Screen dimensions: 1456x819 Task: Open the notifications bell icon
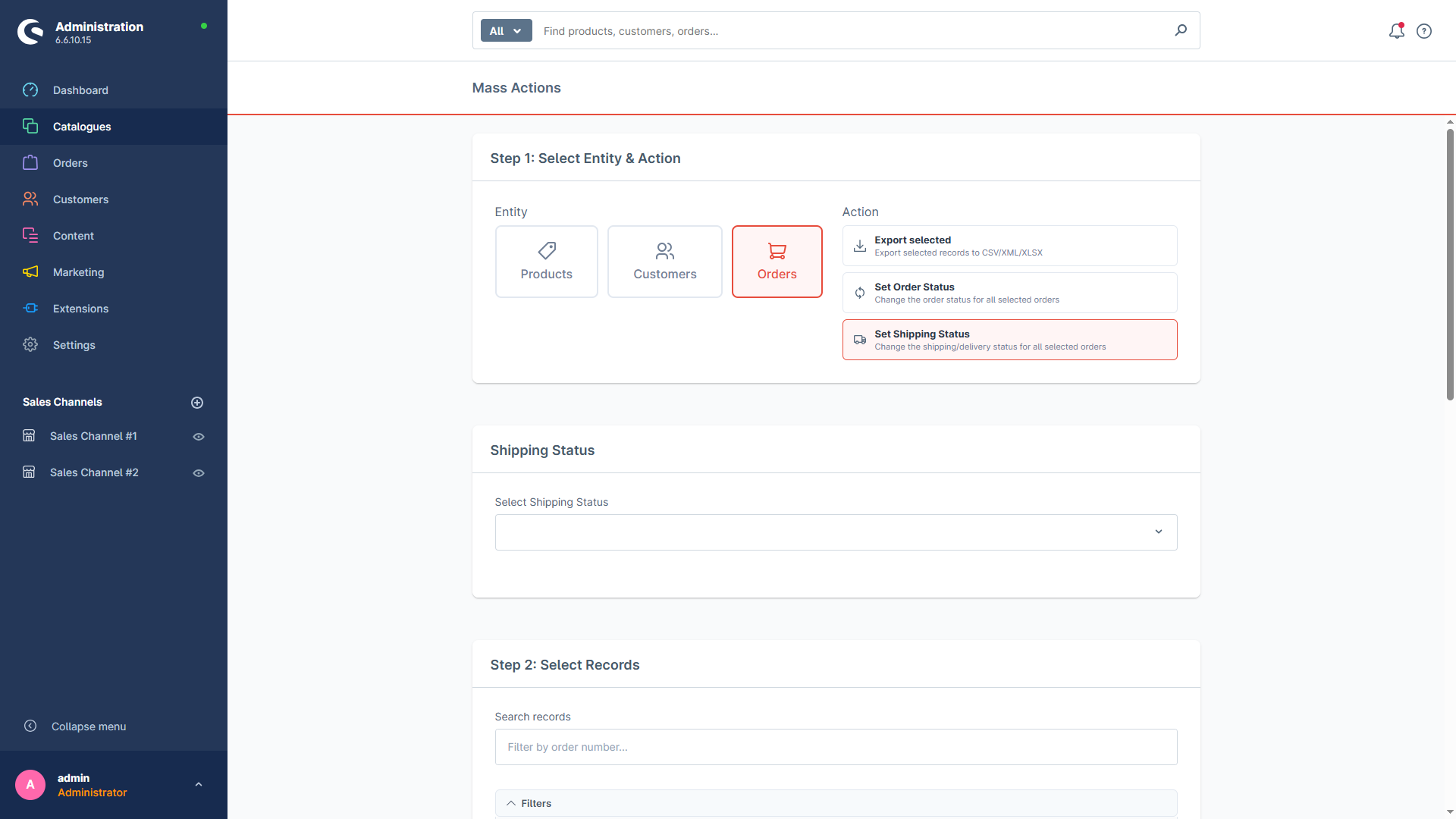click(1396, 31)
